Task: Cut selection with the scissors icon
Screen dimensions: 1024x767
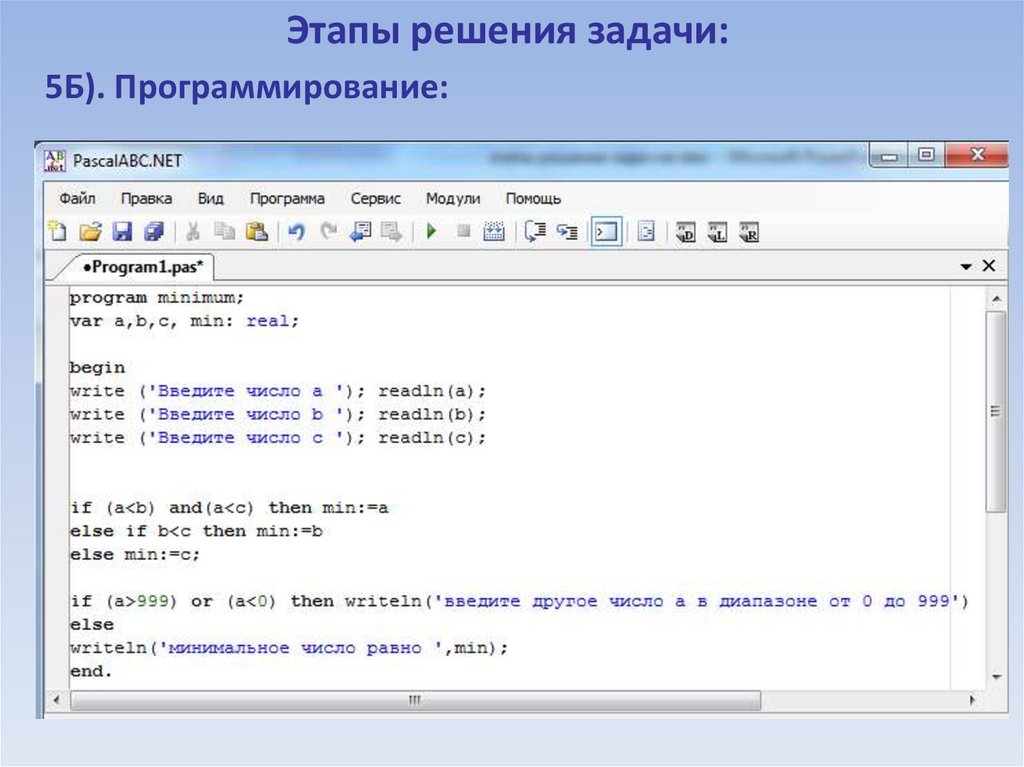Action: coord(193,231)
